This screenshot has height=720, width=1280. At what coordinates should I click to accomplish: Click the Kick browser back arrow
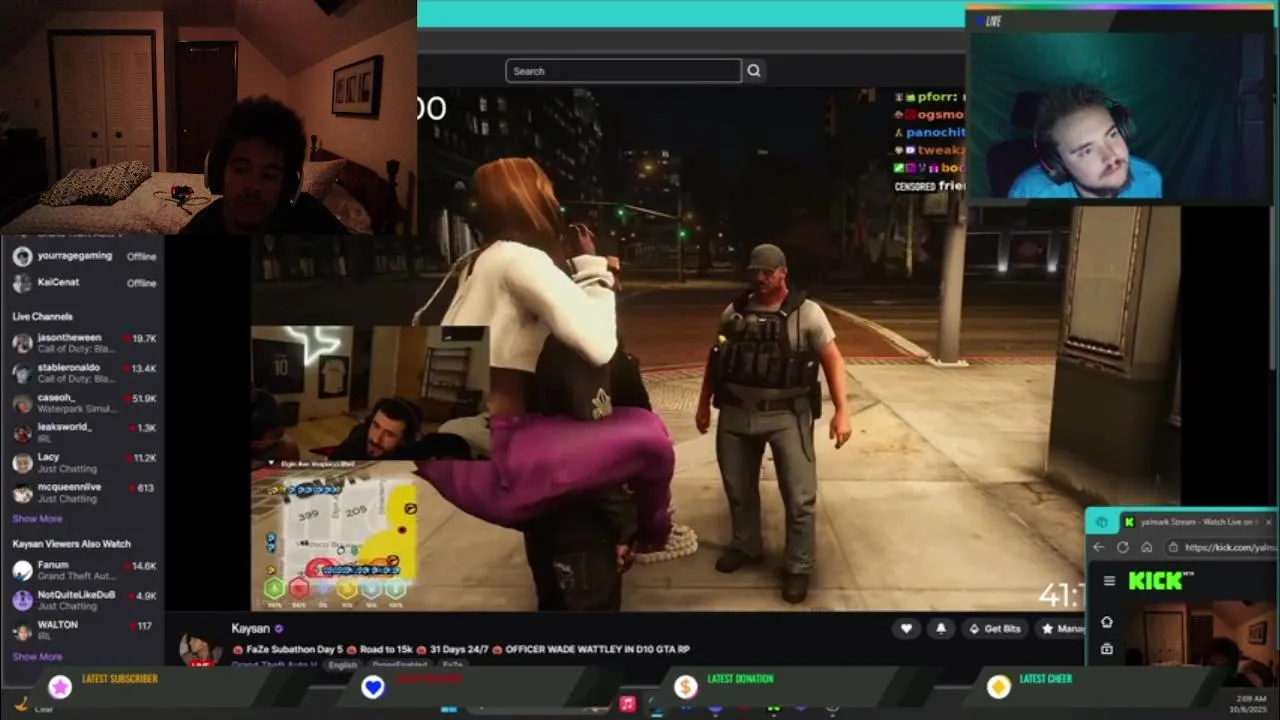1099,547
